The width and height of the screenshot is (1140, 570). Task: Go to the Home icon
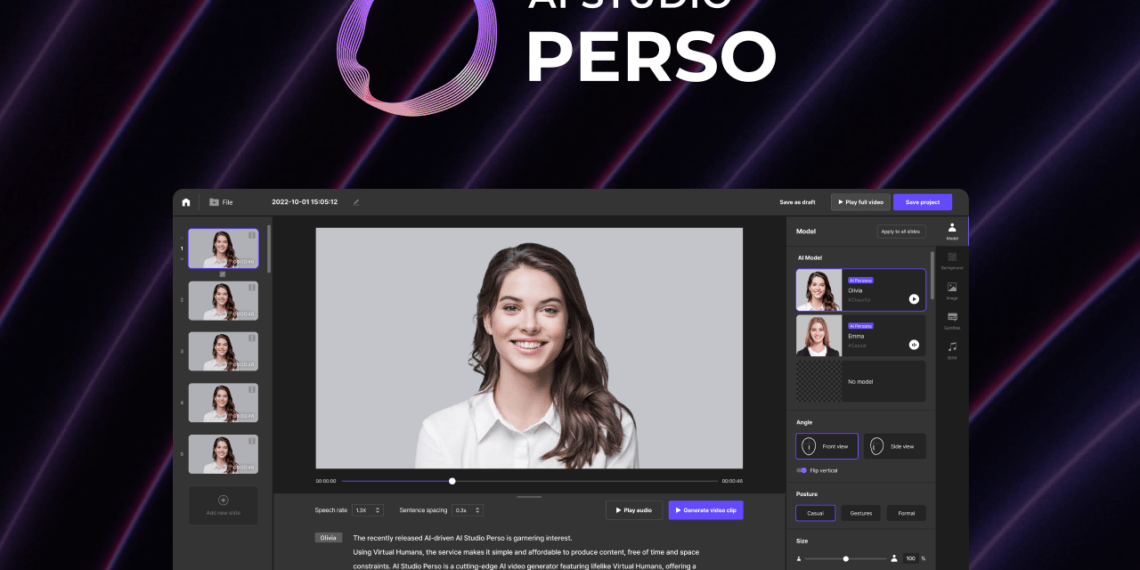(186, 202)
